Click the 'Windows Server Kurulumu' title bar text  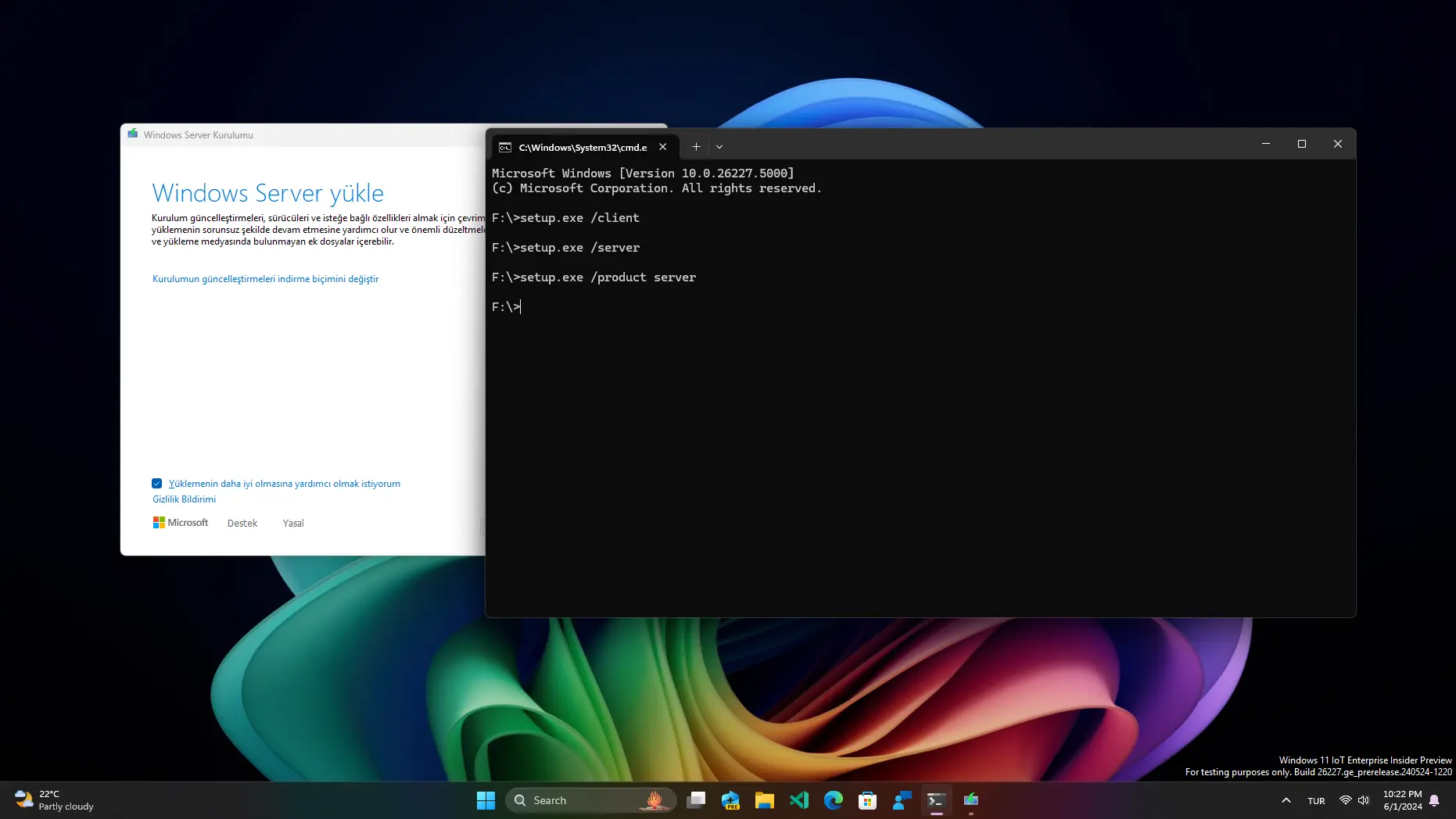click(199, 135)
